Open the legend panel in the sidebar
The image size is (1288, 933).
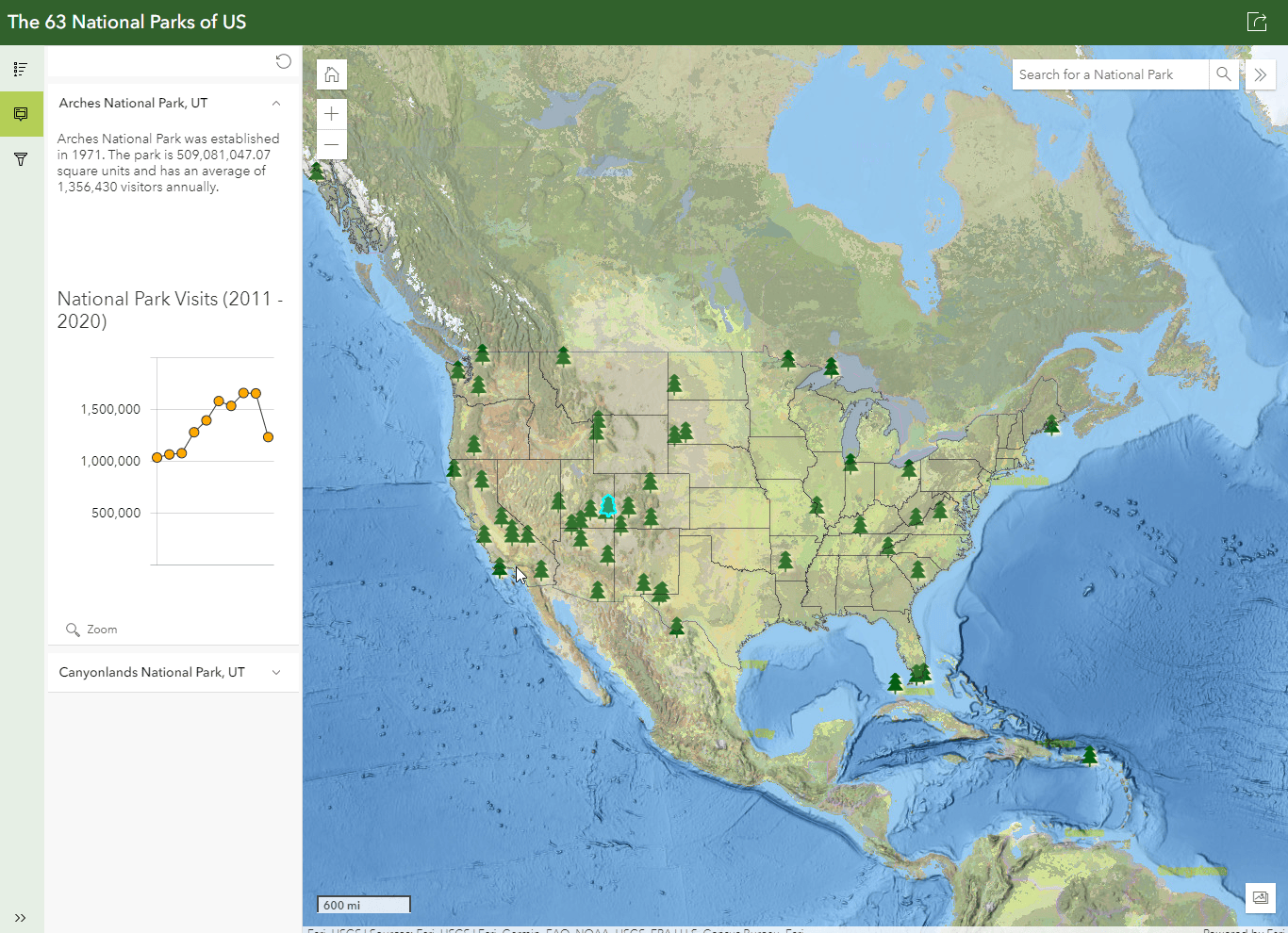[21, 69]
